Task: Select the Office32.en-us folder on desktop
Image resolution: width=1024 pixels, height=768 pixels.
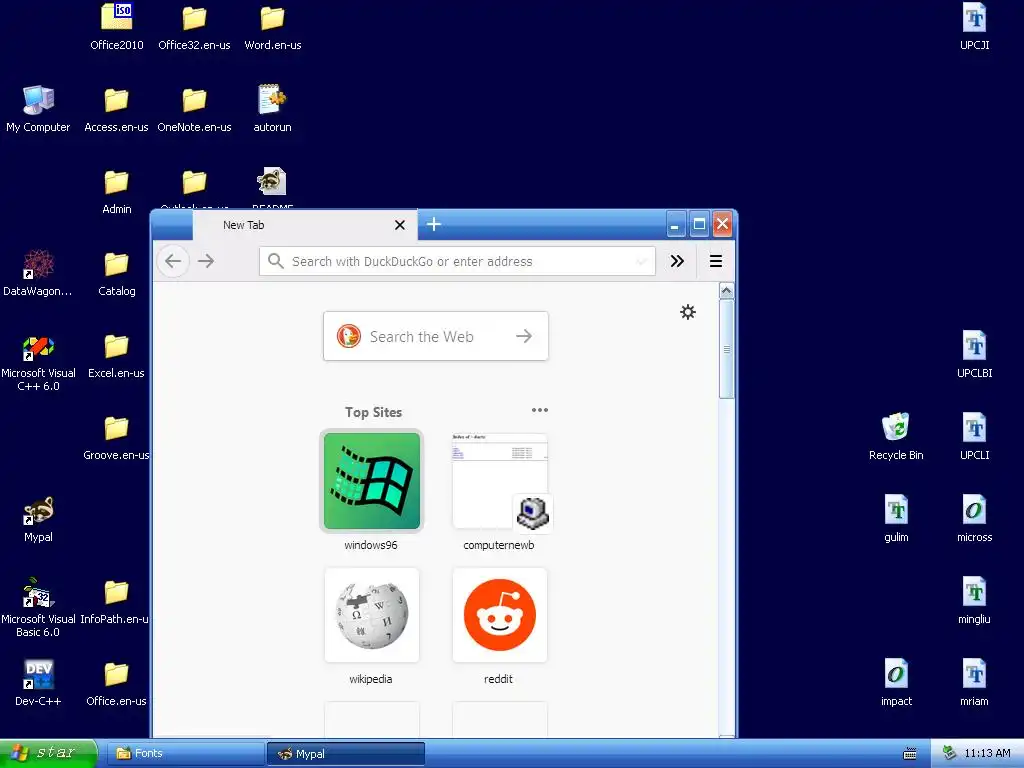Action: point(194,18)
